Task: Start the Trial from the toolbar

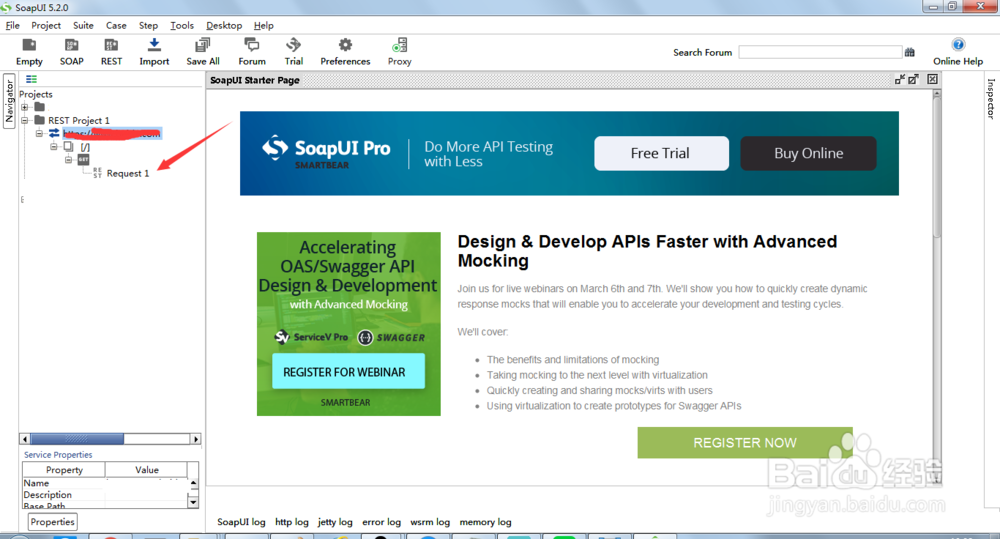Action: 293,52
